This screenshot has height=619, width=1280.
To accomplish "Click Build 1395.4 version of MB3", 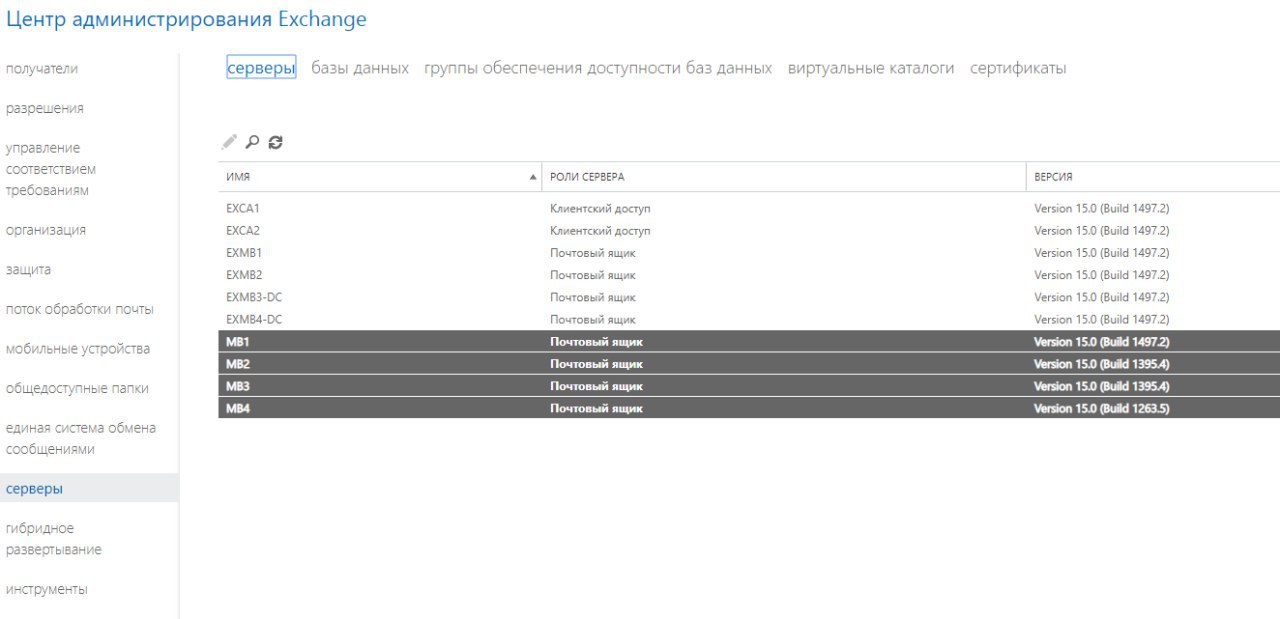I will click(1102, 386).
